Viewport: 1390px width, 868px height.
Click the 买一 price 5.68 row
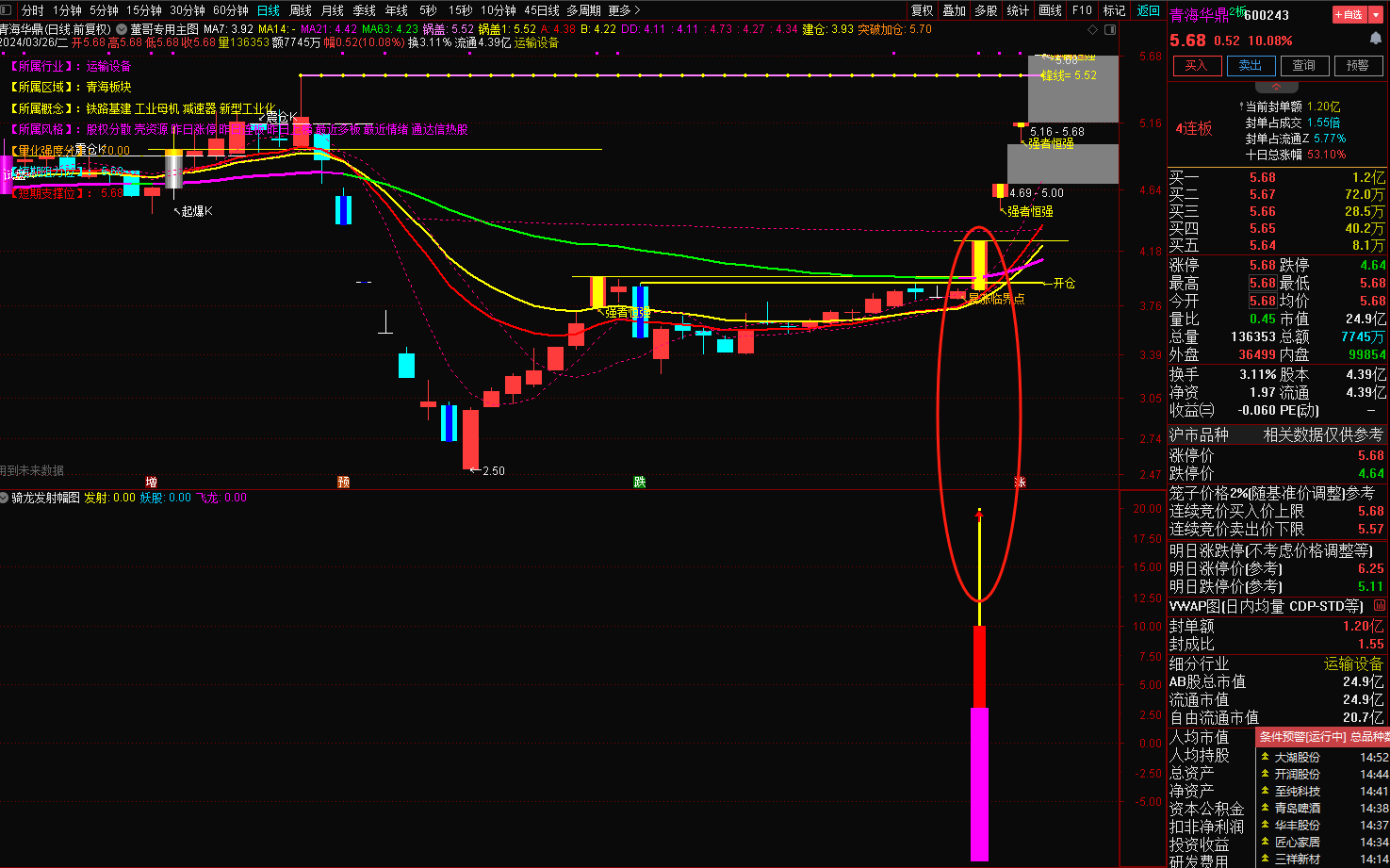coord(1278,177)
